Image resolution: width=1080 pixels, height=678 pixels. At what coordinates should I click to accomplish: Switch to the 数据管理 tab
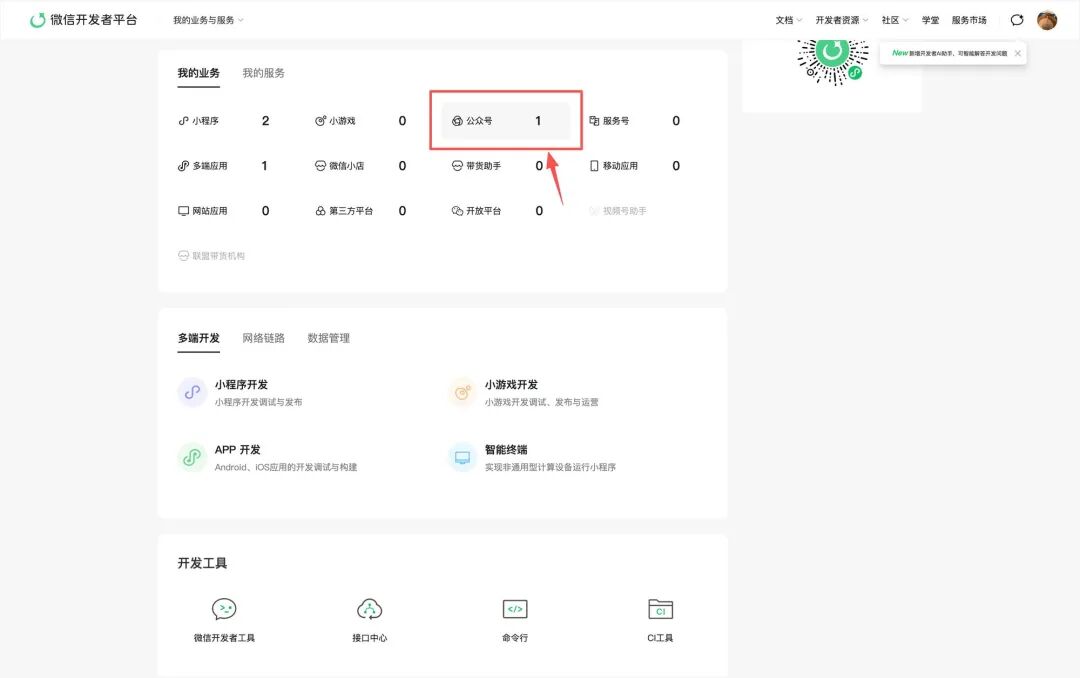pos(329,338)
